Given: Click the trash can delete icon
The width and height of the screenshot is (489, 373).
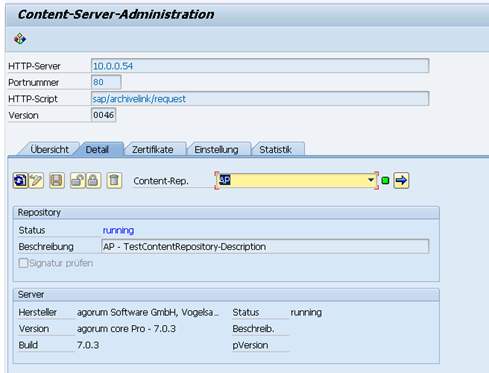Looking at the screenshot, I should [114, 181].
